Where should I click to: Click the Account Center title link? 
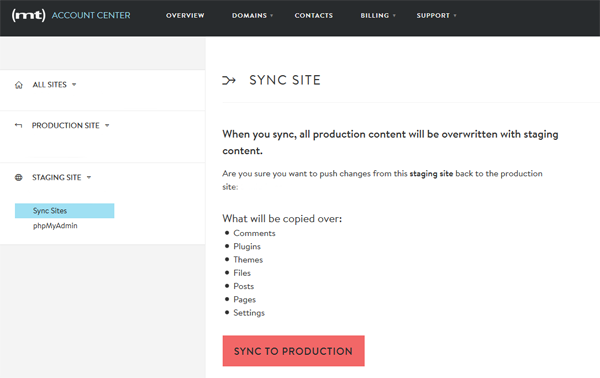click(x=91, y=15)
